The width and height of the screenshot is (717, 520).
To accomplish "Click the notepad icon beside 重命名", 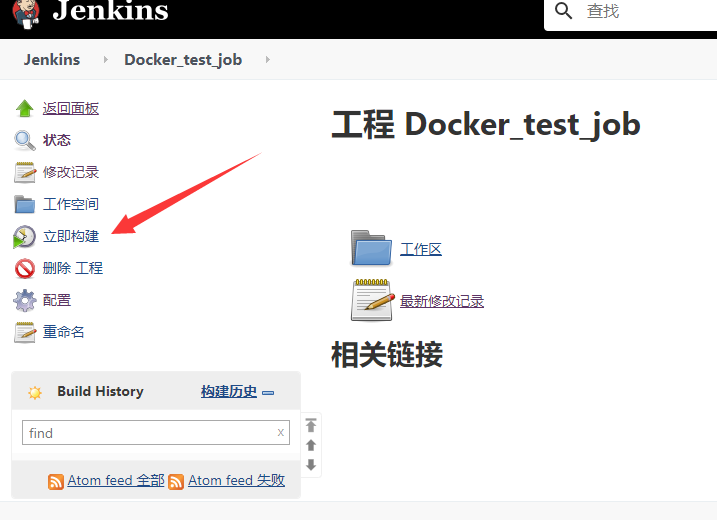I will pyautogui.click(x=25, y=332).
